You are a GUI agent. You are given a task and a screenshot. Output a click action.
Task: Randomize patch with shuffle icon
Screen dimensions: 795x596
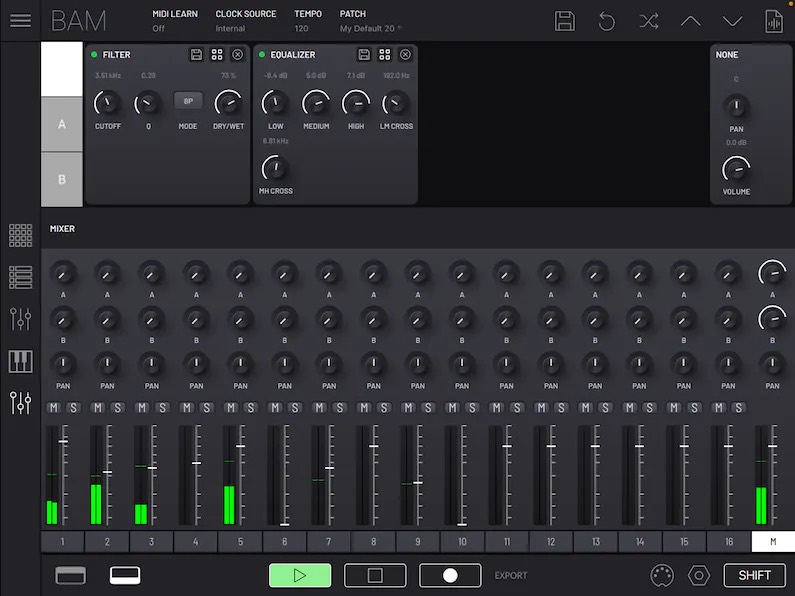click(648, 21)
